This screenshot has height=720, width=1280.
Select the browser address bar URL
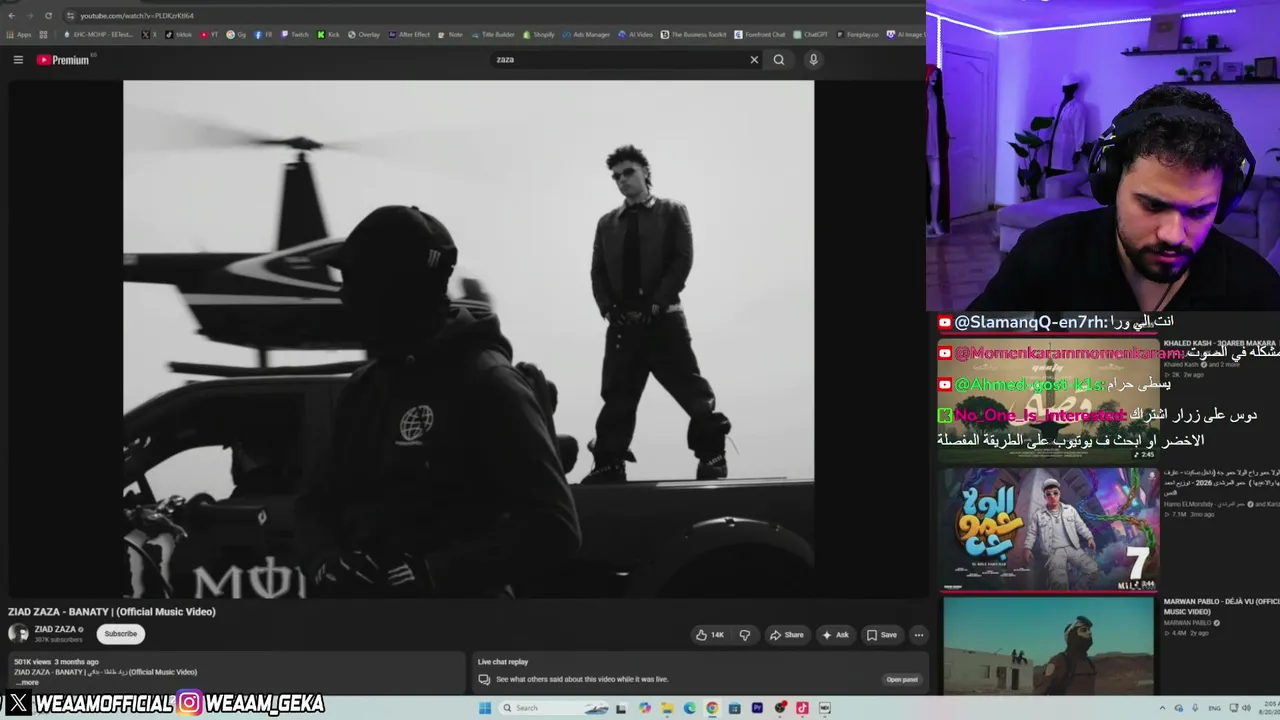(137, 16)
